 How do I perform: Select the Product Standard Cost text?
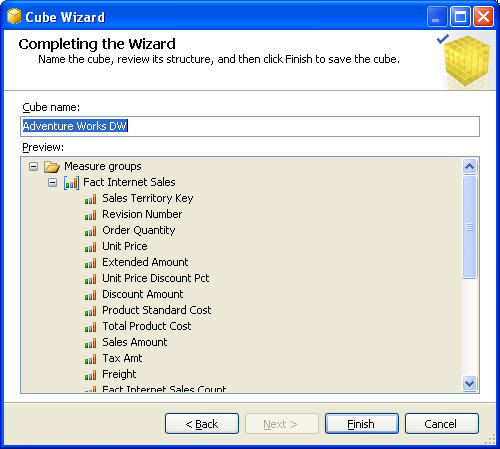coord(157,310)
